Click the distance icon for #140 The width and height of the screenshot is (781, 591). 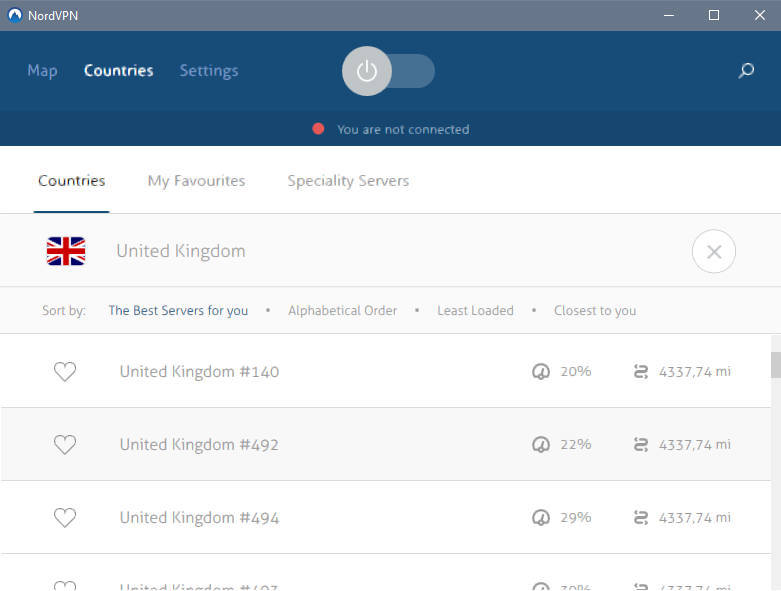coord(641,371)
